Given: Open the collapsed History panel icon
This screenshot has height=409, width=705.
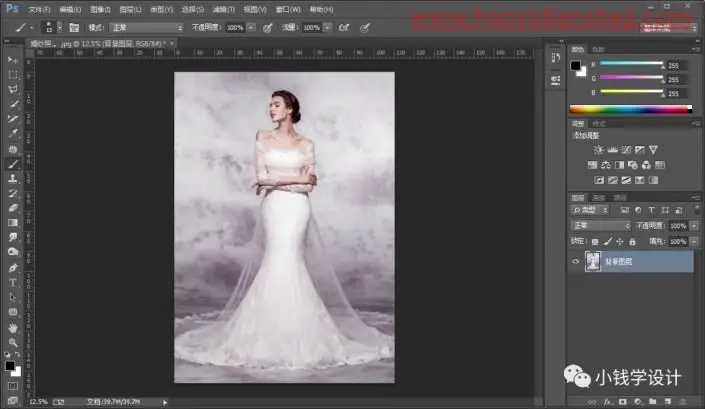Looking at the screenshot, I should point(556,58).
